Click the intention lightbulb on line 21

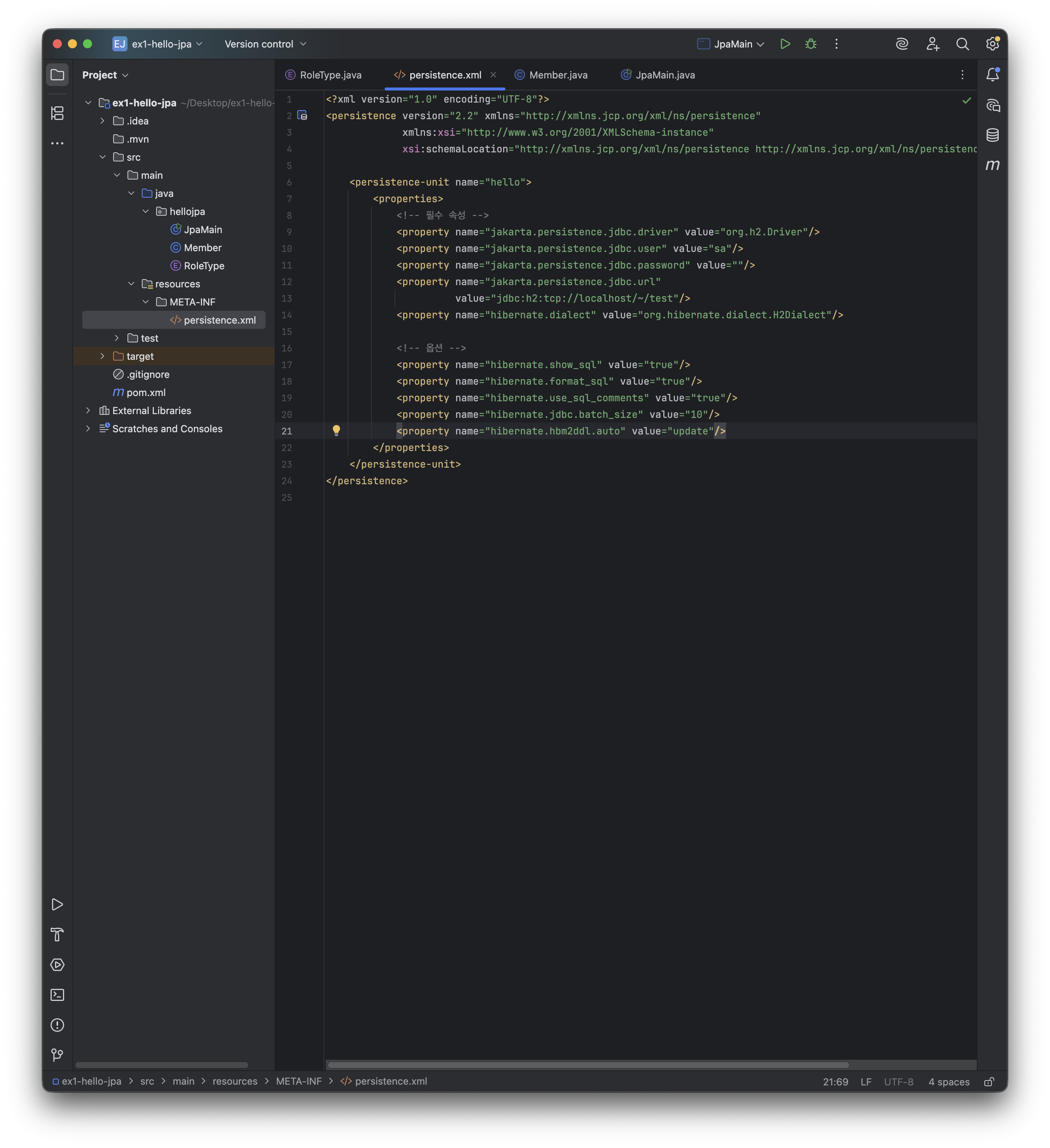coord(336,431)
